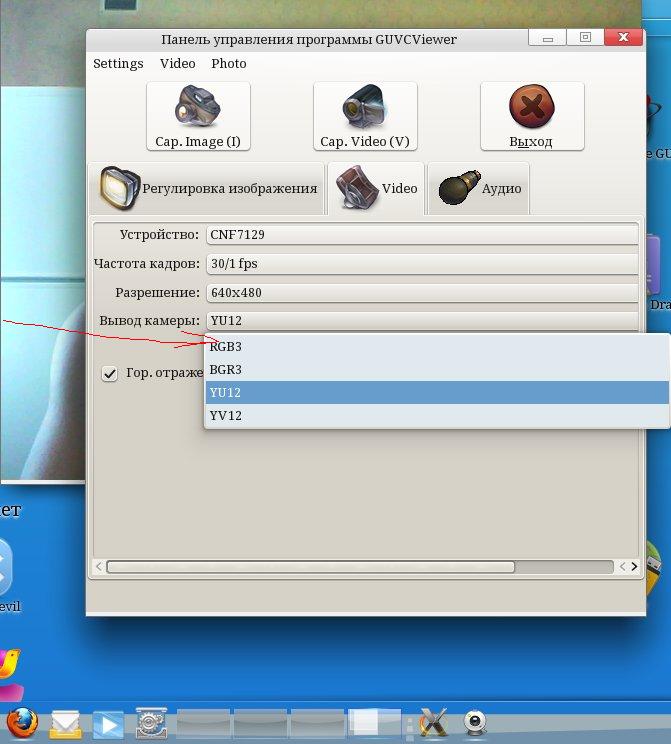Screen dimensions: 671x744
Task: Maximize the GUVCViewer control panel window
Action: pos(585,37)
